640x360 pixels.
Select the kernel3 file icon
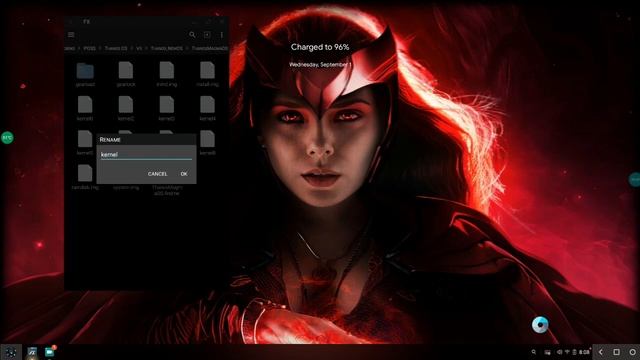pos(167,104)
